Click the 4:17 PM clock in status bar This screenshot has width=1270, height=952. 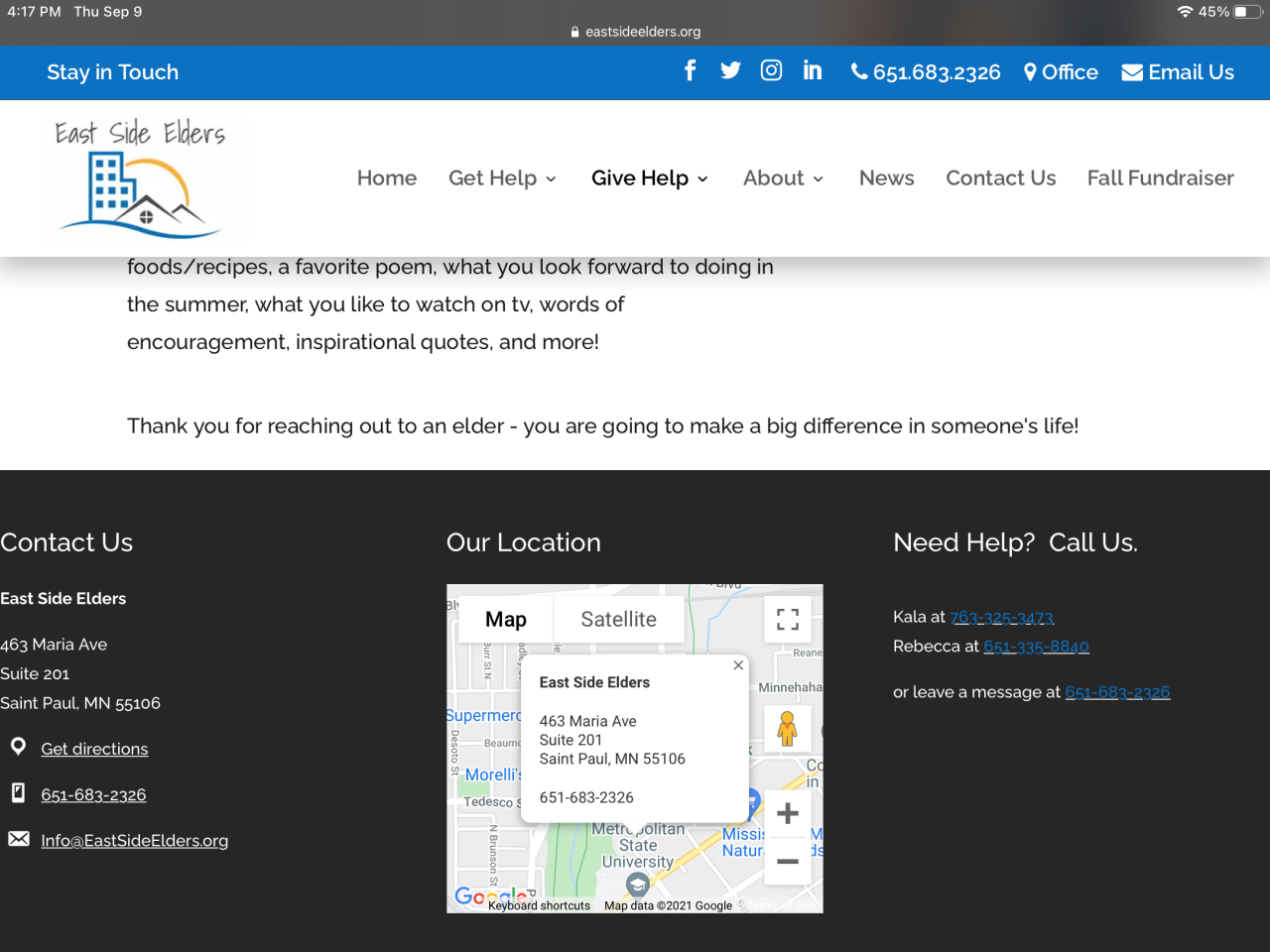click(x=34, y=12)
